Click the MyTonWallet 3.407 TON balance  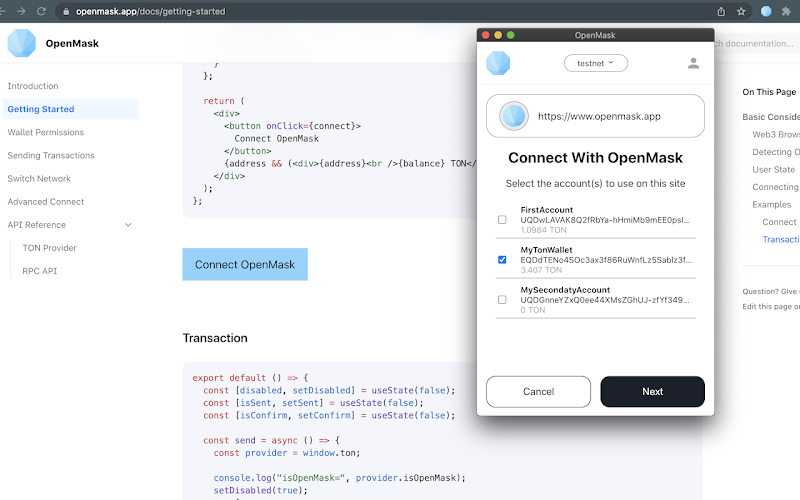point(541,270)
